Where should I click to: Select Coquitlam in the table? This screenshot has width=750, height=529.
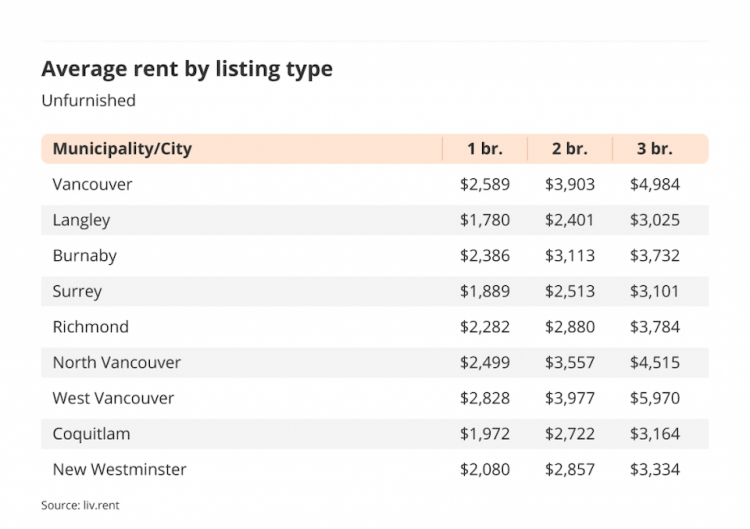point(91,434)
